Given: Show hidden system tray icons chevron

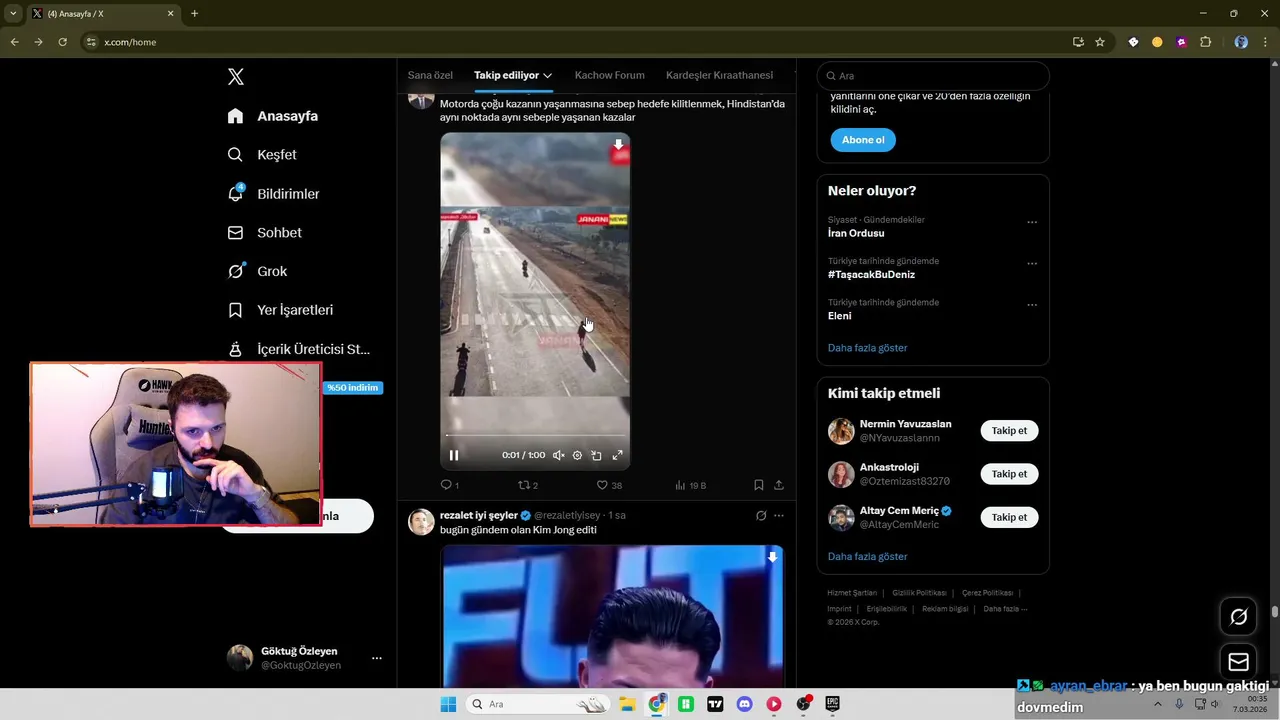Looking at the screenshot, I should (1158, 704).
